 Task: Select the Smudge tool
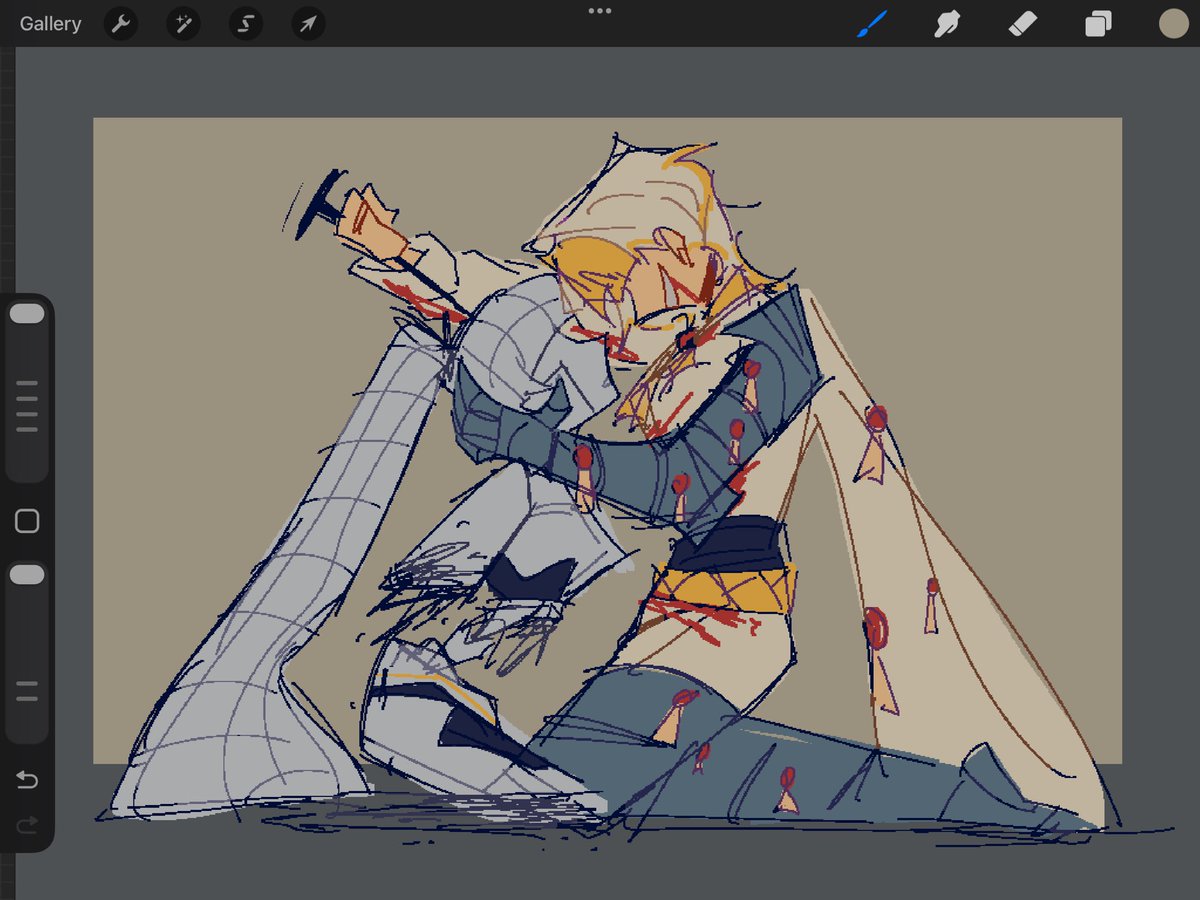click(947, 24)
